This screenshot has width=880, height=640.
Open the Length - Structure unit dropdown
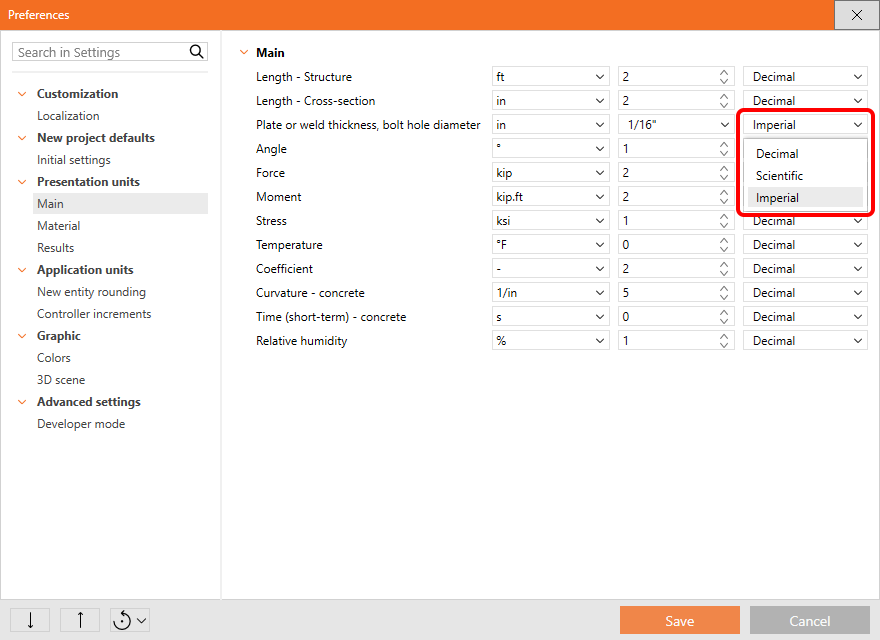click(550, 77)
